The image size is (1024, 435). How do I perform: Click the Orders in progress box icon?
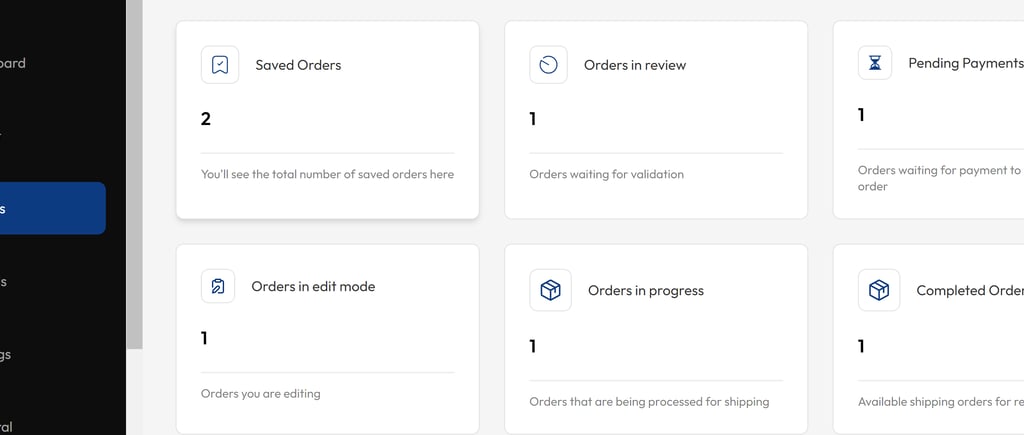550,290
